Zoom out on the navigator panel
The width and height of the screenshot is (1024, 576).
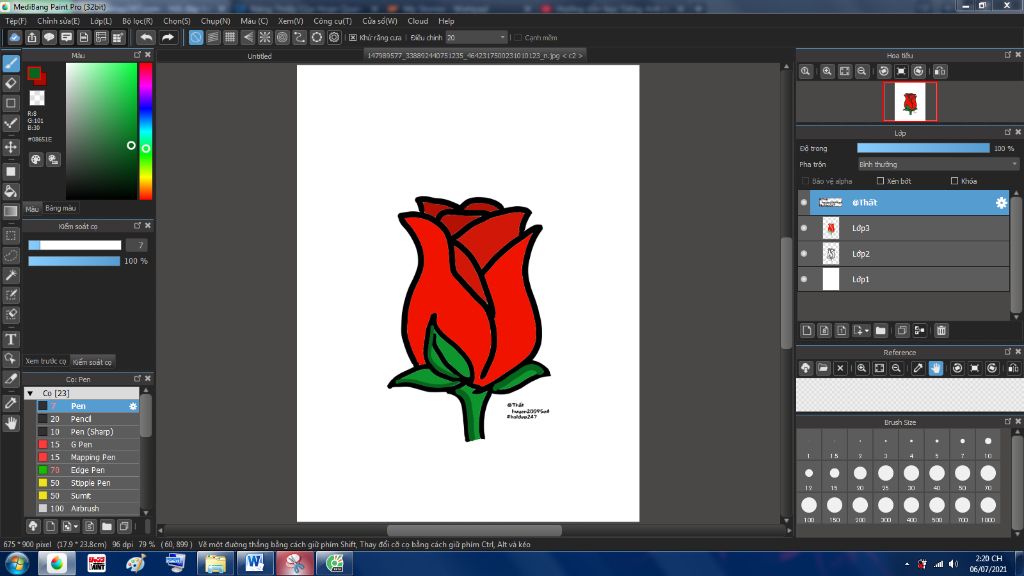click(862, 71)
